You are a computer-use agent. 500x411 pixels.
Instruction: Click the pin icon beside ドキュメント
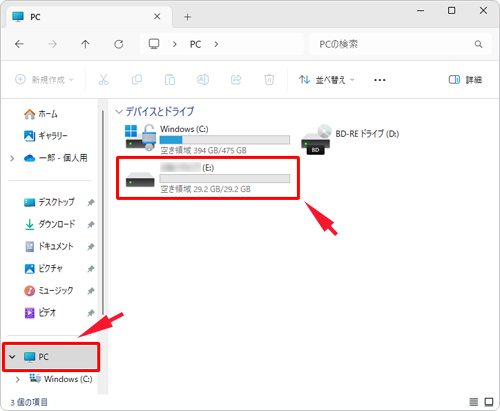pyautogui.click(x=91, y=247)
